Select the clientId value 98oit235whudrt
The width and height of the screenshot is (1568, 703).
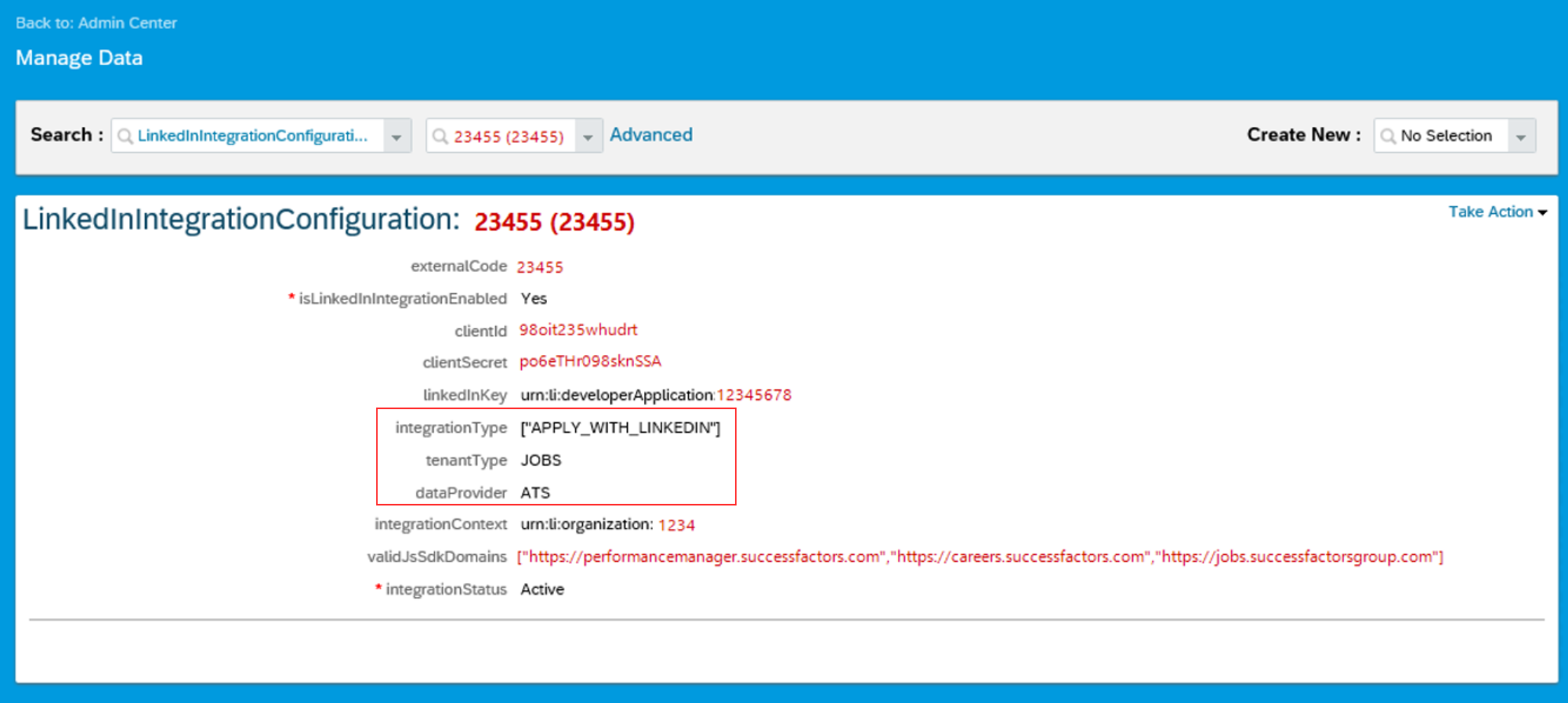point(578,330)
